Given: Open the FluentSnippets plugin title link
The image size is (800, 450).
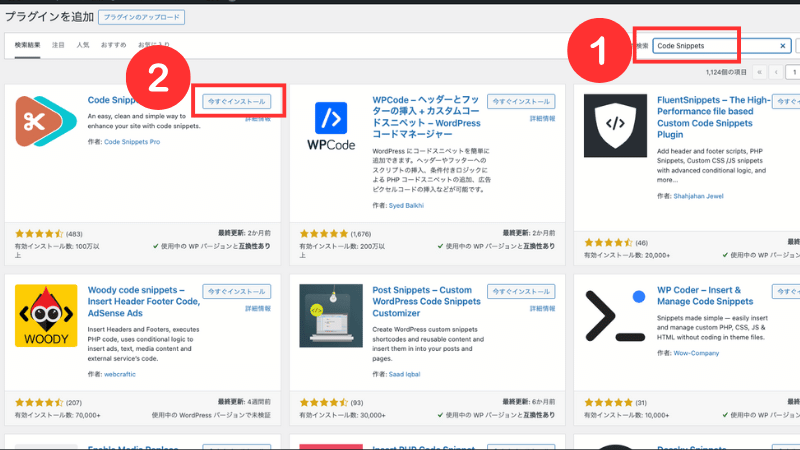Looking at the screenshot, I should (x=713, y=117).
